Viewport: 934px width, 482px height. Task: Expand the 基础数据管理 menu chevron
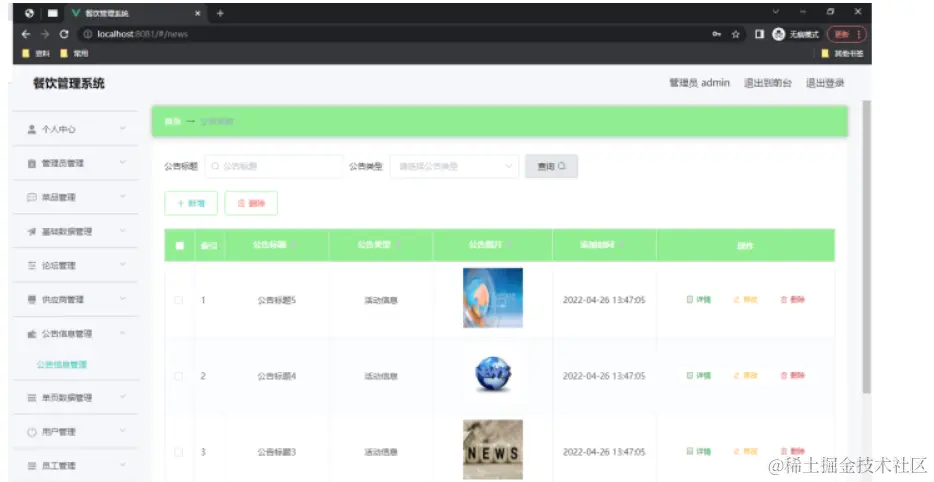pos(123,231)
